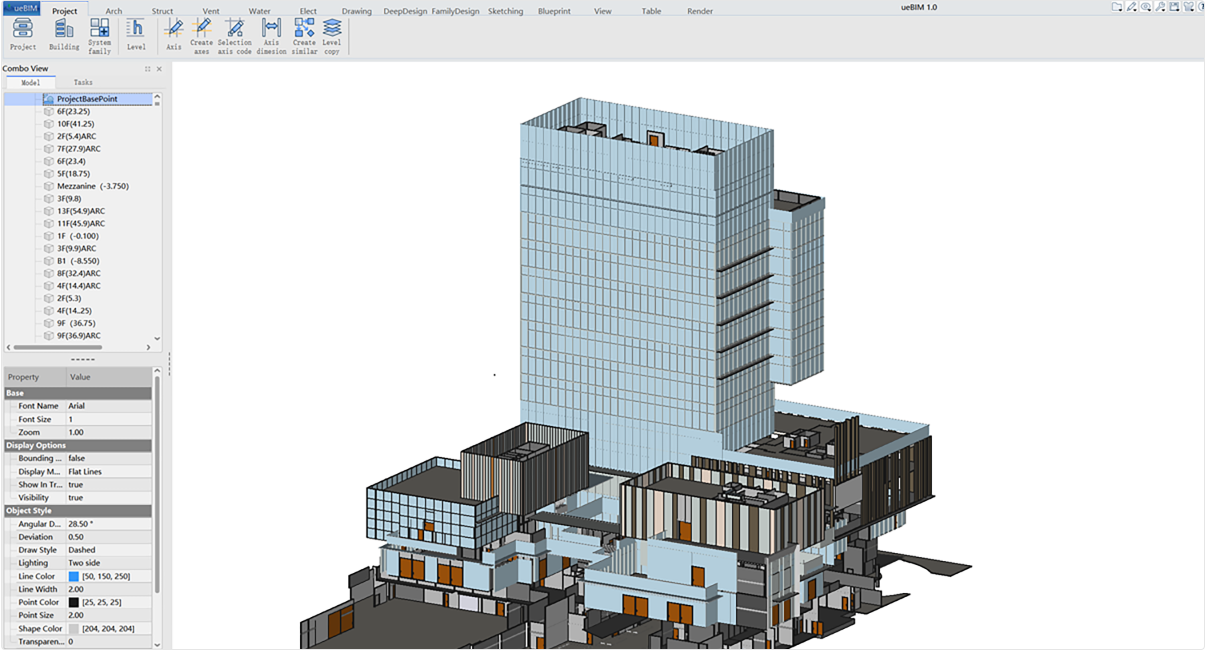Switch to the Struct ribbon tab

[162, 11]
